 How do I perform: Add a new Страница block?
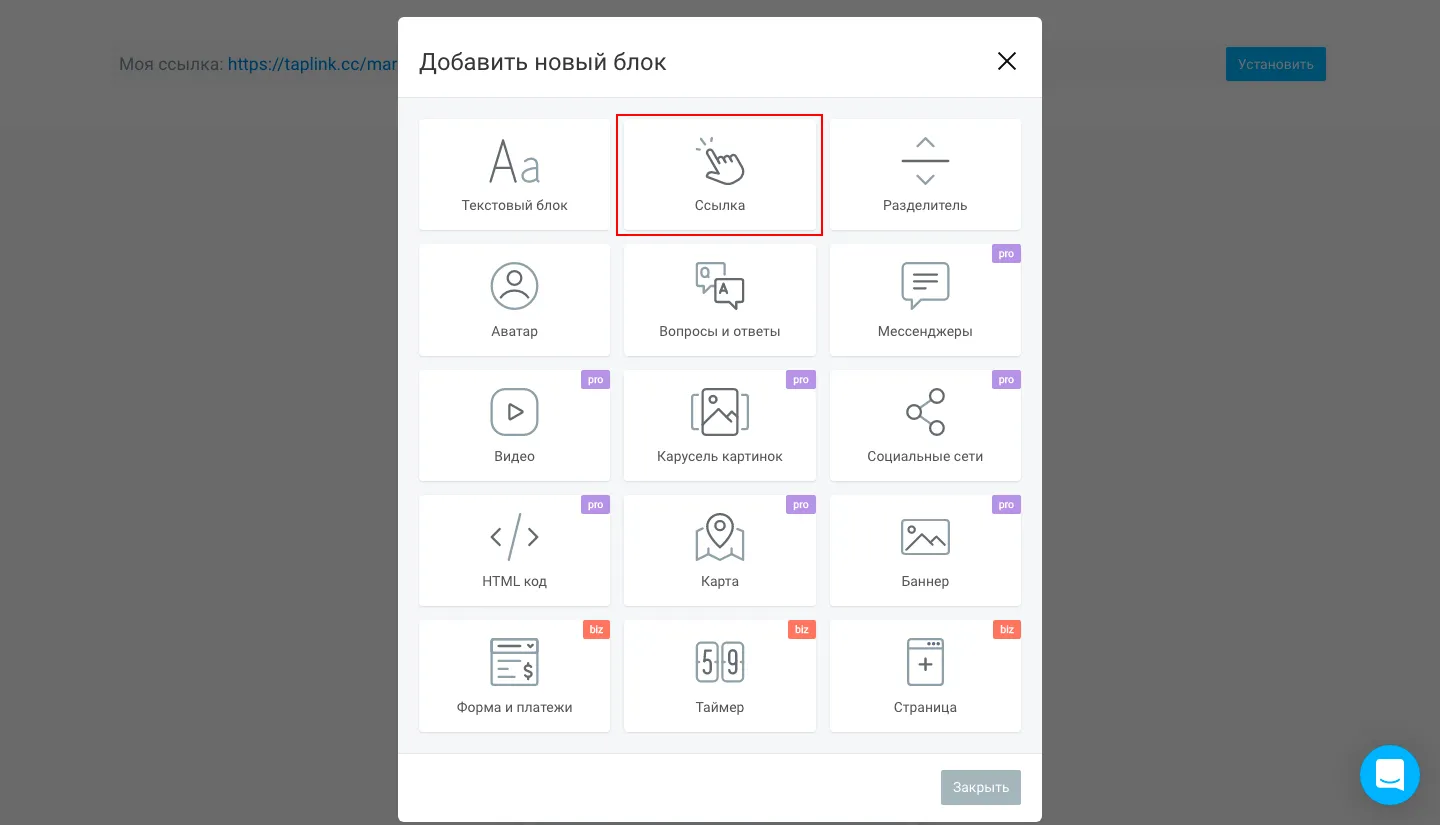click(x=925, y=676)
